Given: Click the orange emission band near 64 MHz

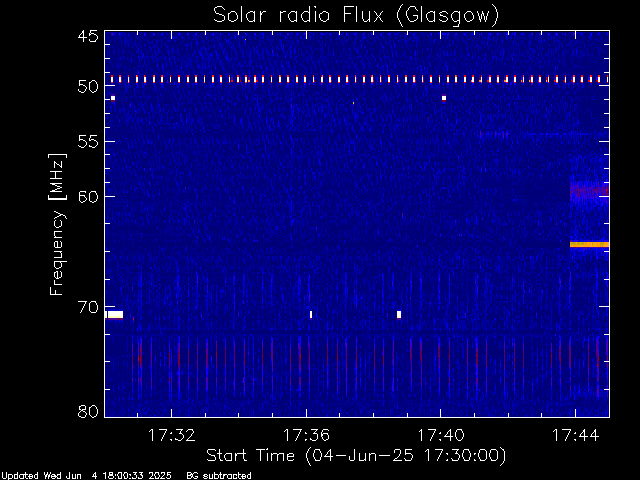Looking at the screenshot, I should [x=589, y=244].
